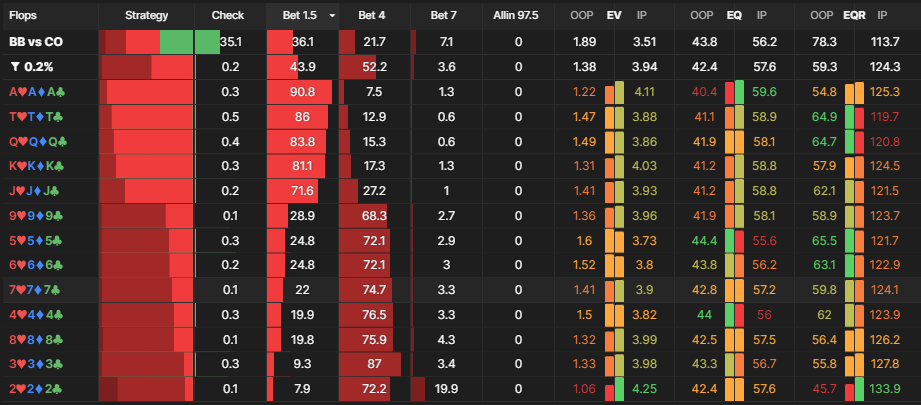Click the 90.8 Bet 1.5 cell
Image resolution: width=921 pixels, height=405 pixels.
pos(302,92)
